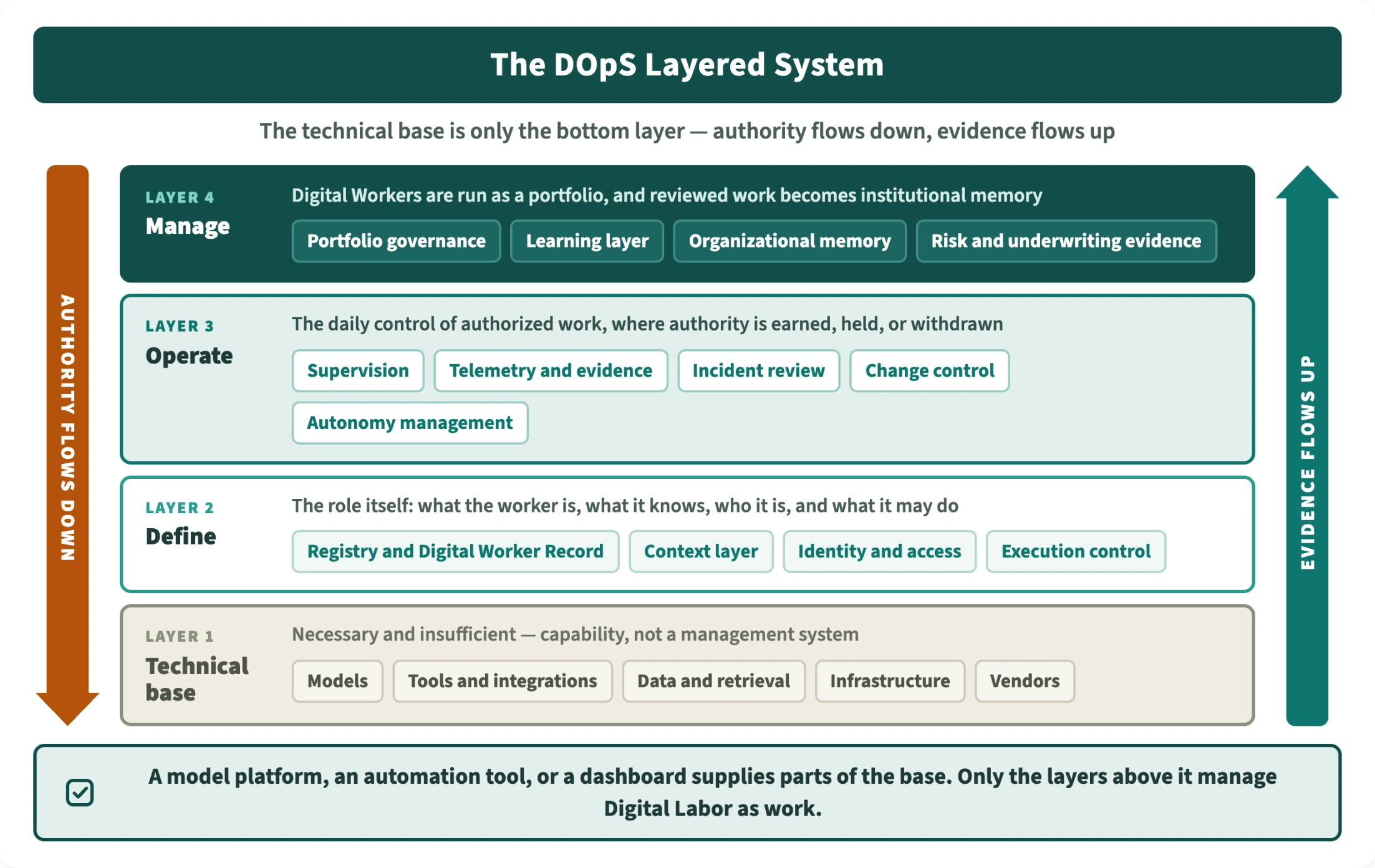Click the Organizational memory chip
The image size is (1375, 868).
[789, 241]
